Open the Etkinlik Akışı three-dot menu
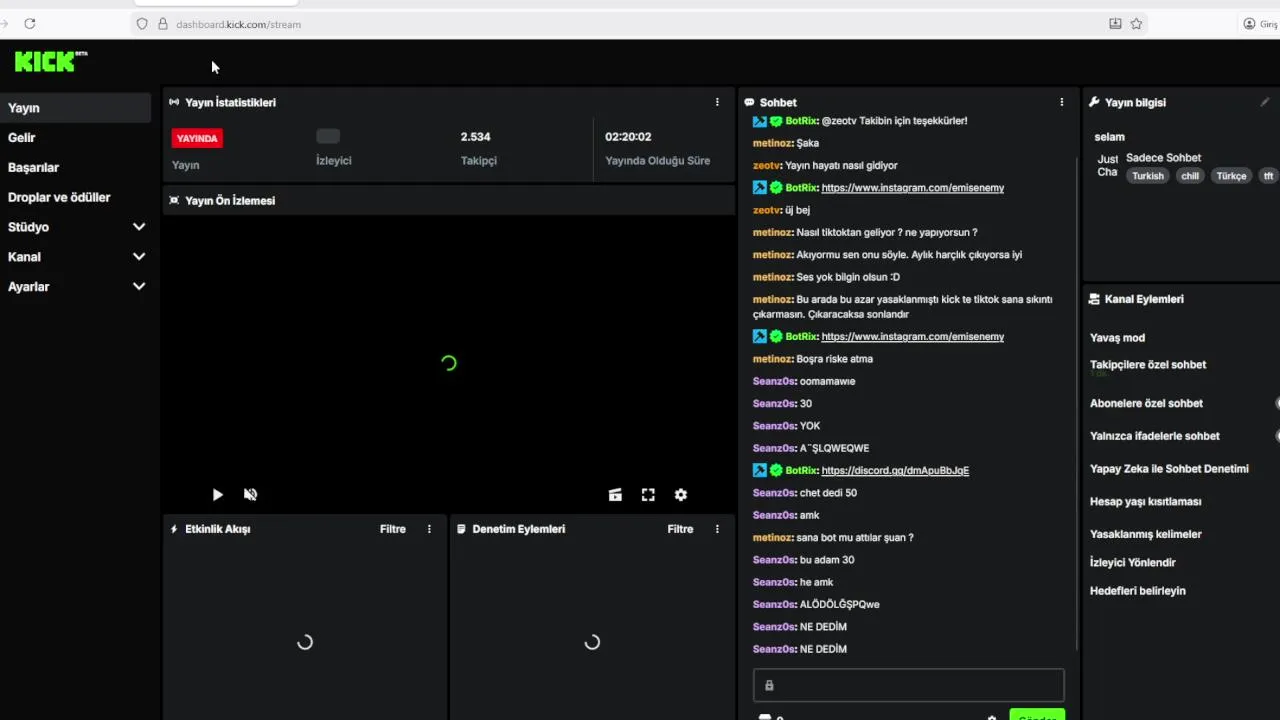1280x720 pixels. coord(430,529)
